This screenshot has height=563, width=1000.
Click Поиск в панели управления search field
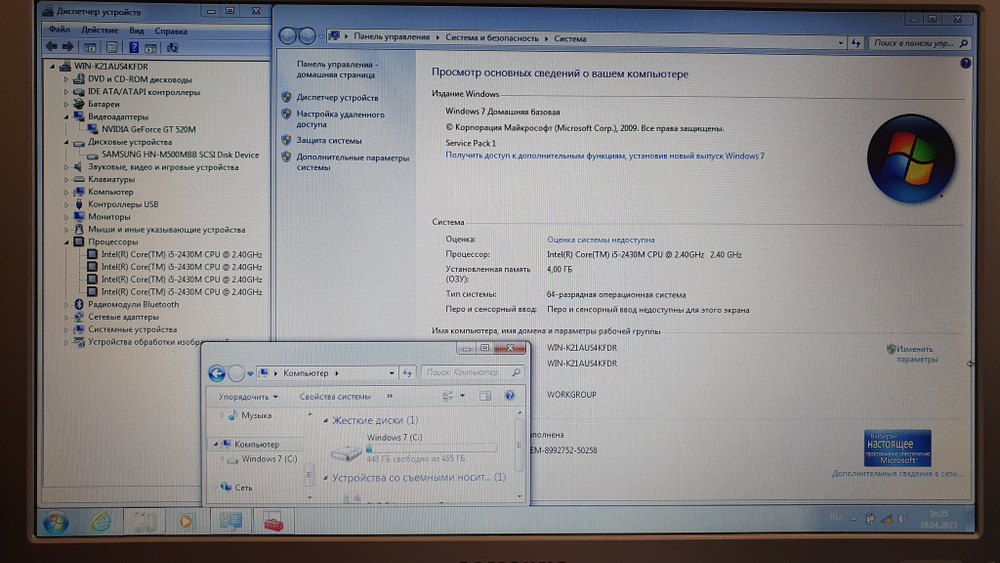pos(919,43)
